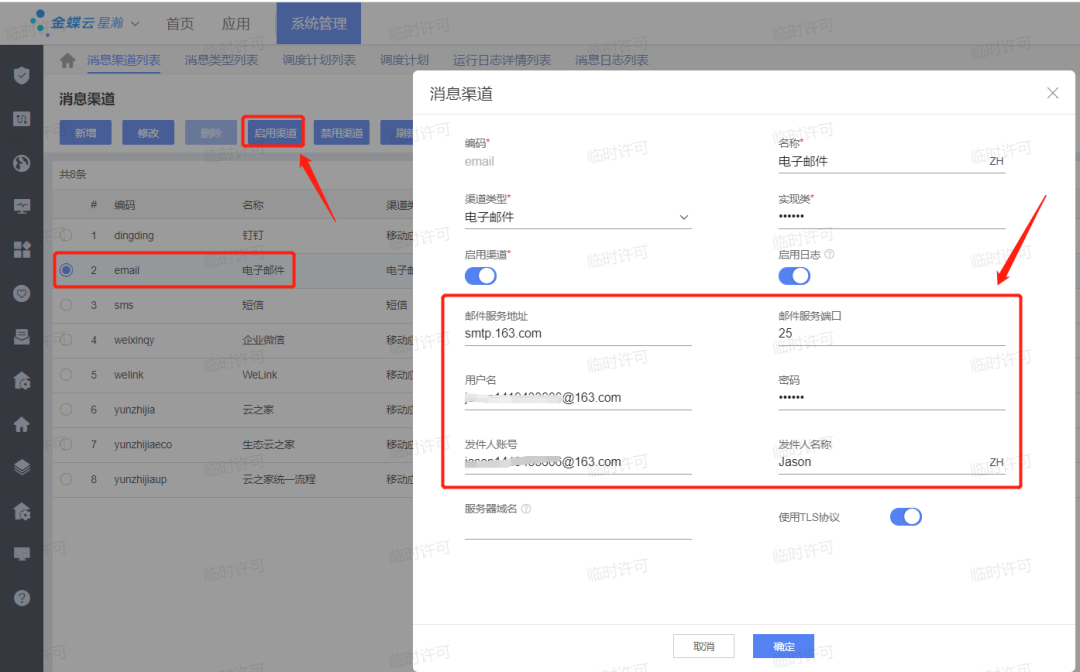Screen dimensions: 1080x672
Task: Select radio button for welink row
Action: (x=66, y=375)
